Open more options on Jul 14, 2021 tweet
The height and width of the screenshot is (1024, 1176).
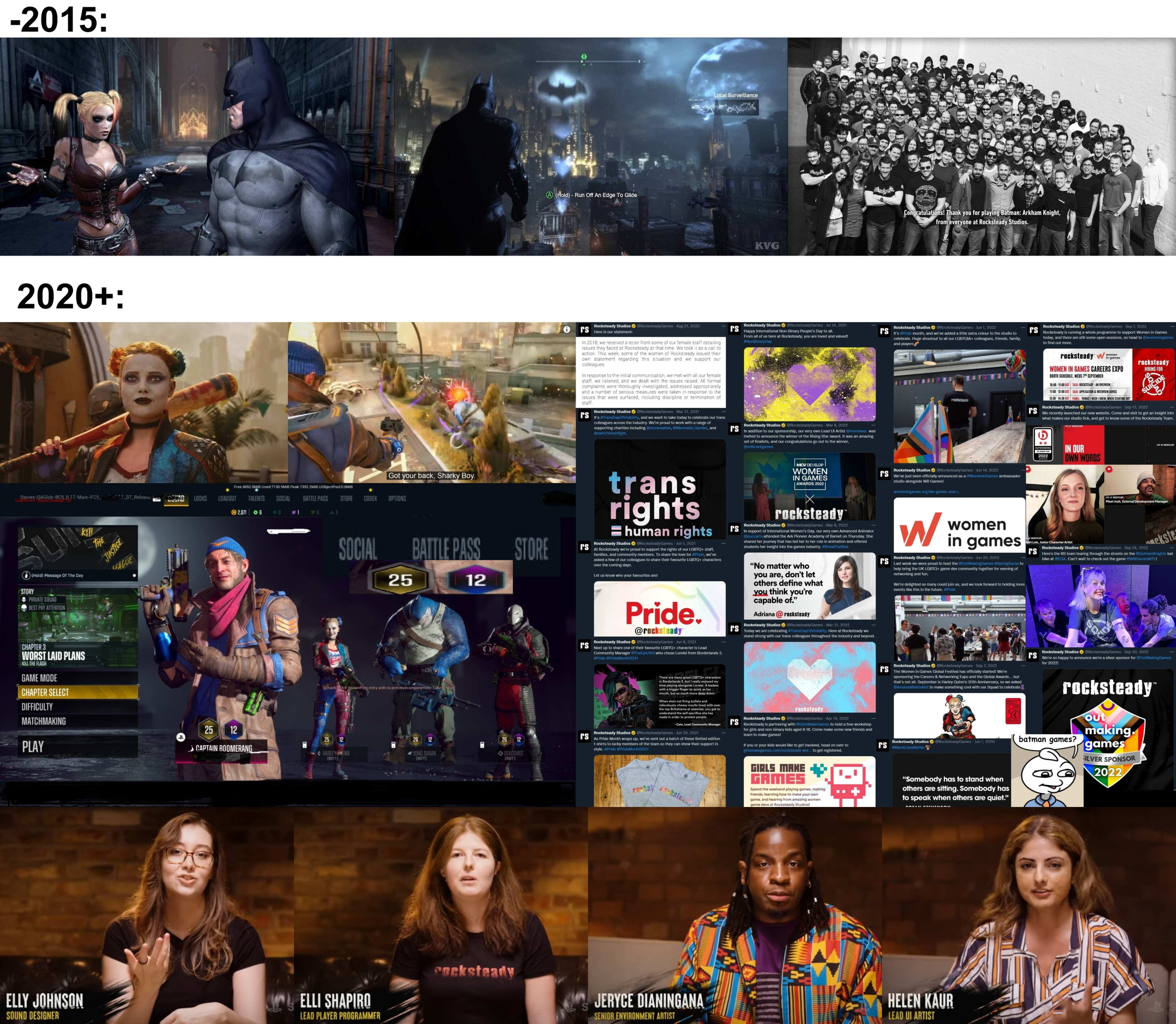[x=873, y=325]
